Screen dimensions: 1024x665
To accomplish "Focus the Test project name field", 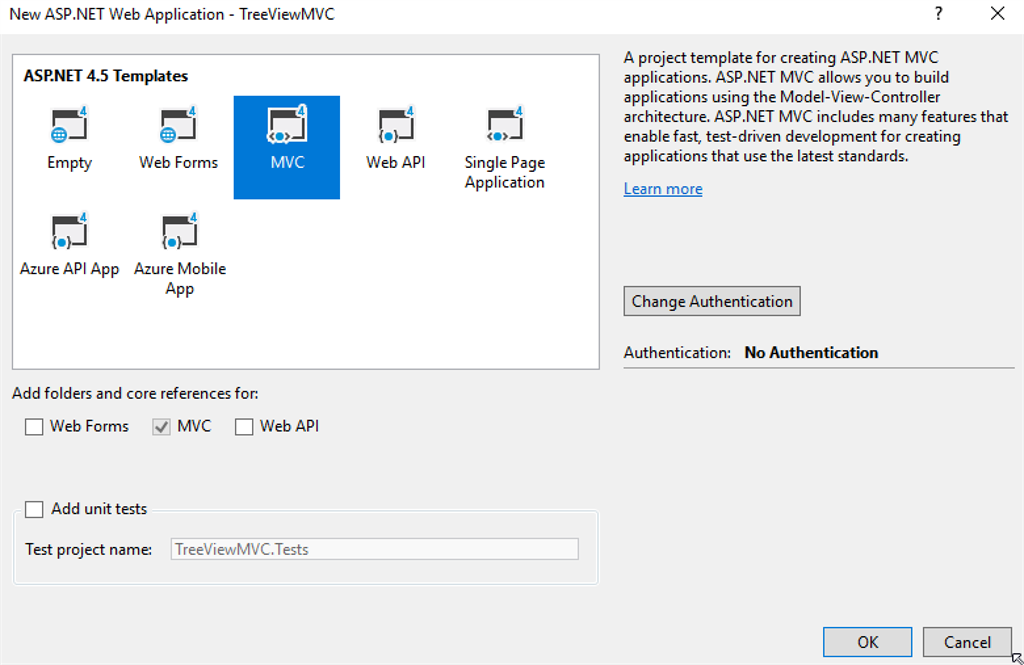I will (374, 549).
